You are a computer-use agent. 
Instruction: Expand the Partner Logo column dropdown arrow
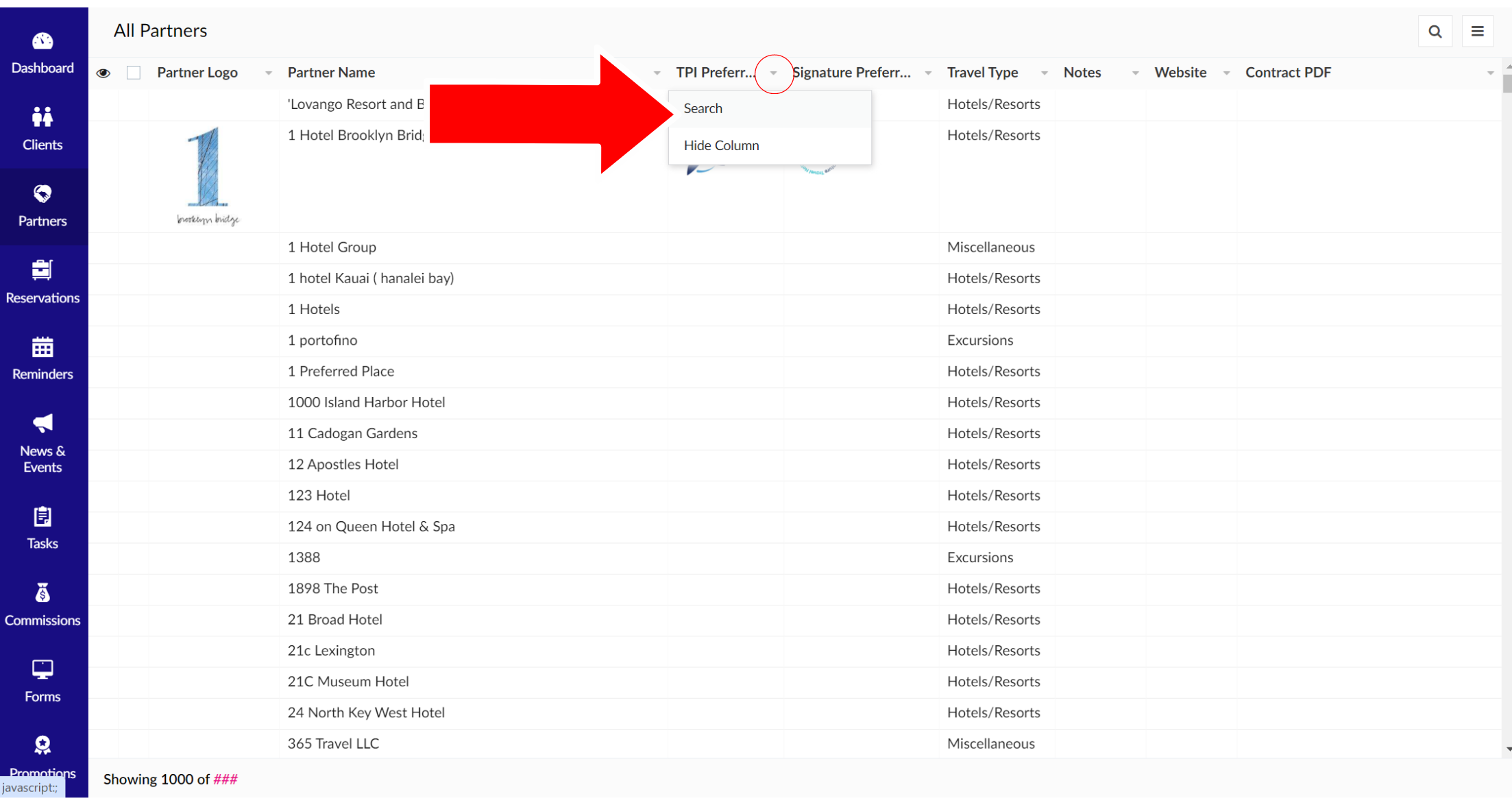click(x=269, y=73)
